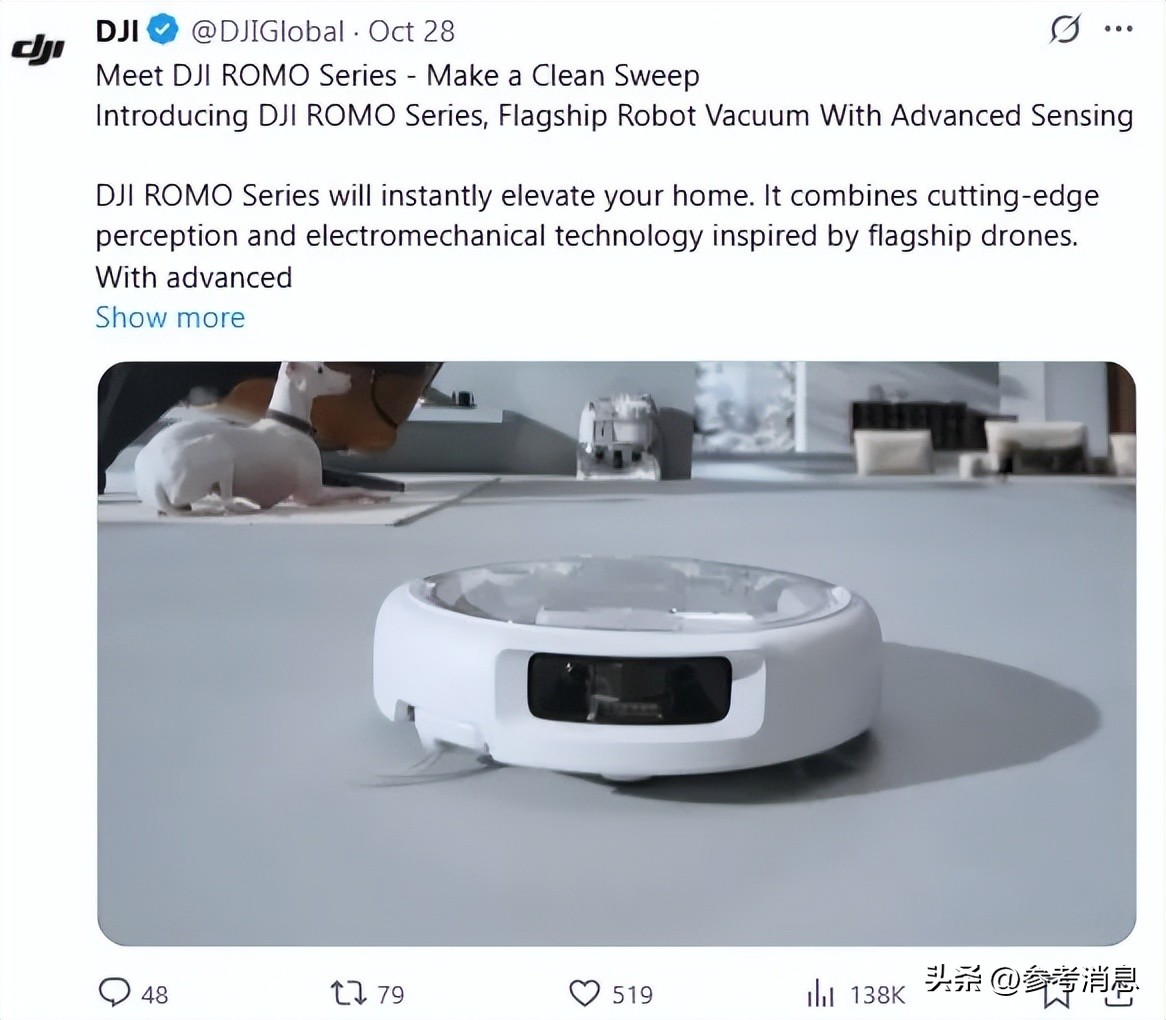Viewport: 1166px width, 1020px height.
Task: Open the Oct 28 timestamp permalink
Action: 411,31
